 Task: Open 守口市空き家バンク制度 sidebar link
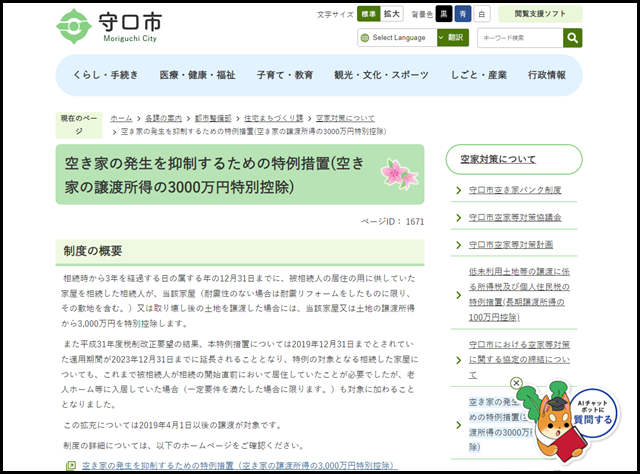515,190
